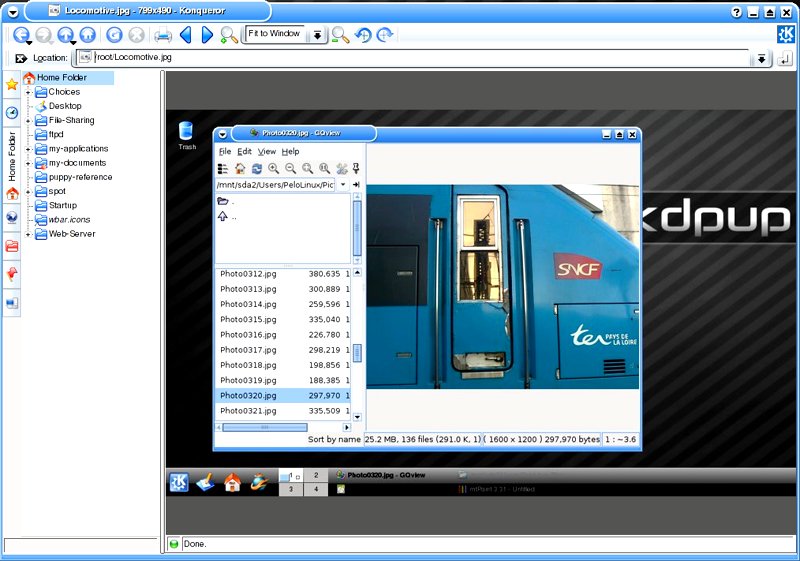Open the Konqueror window menu in title bar
The image size is (800, 561).
click(x=13, y=11)
